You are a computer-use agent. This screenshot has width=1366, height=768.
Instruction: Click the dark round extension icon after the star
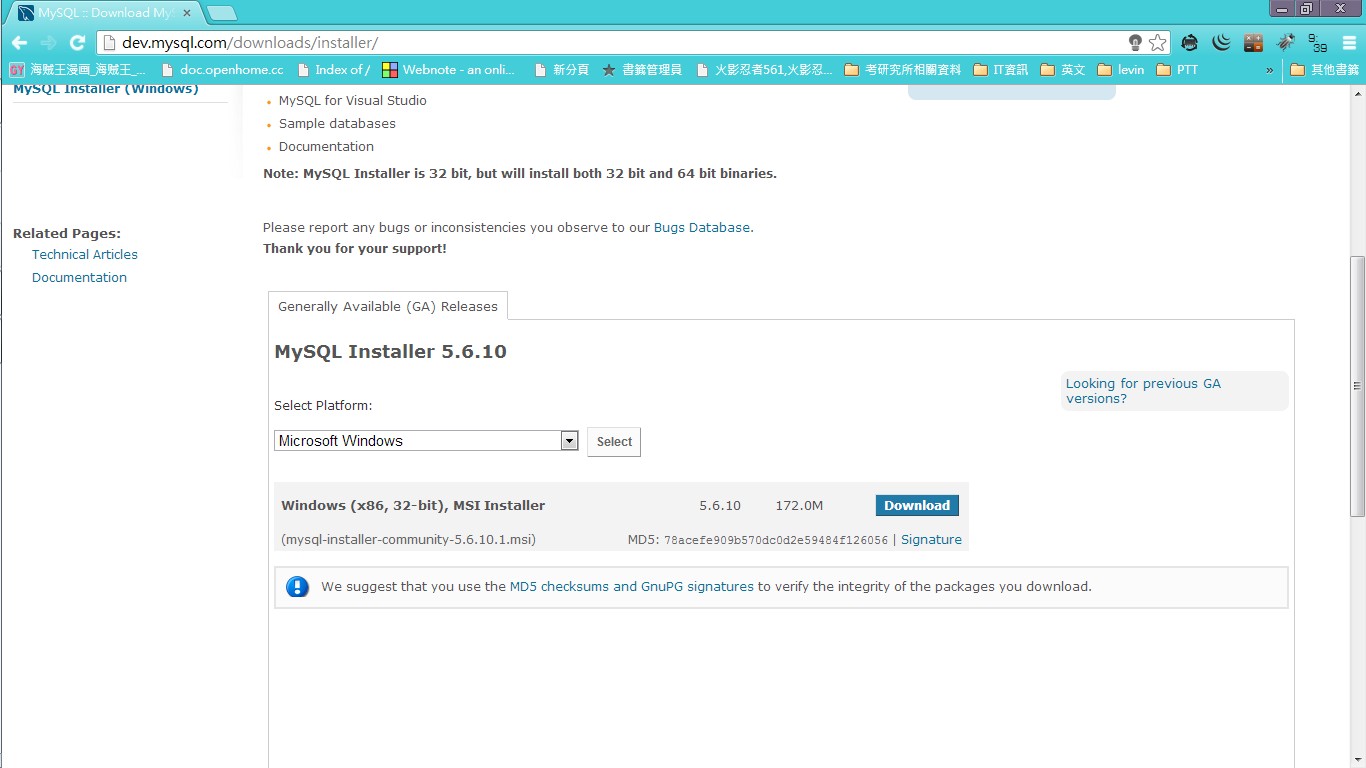pos(1189,43)
